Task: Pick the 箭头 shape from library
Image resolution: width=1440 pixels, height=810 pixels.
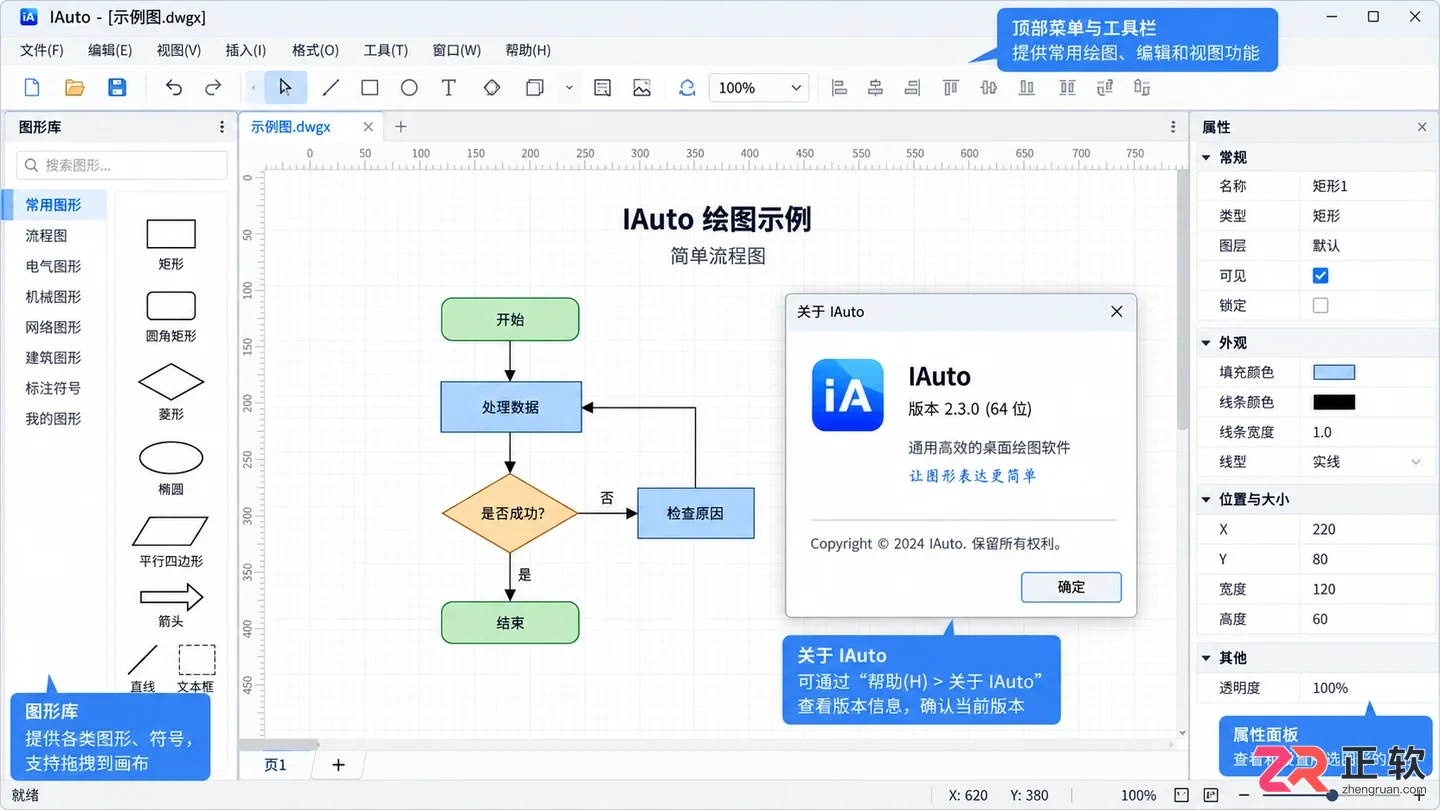Action: [x=171, y=607]
